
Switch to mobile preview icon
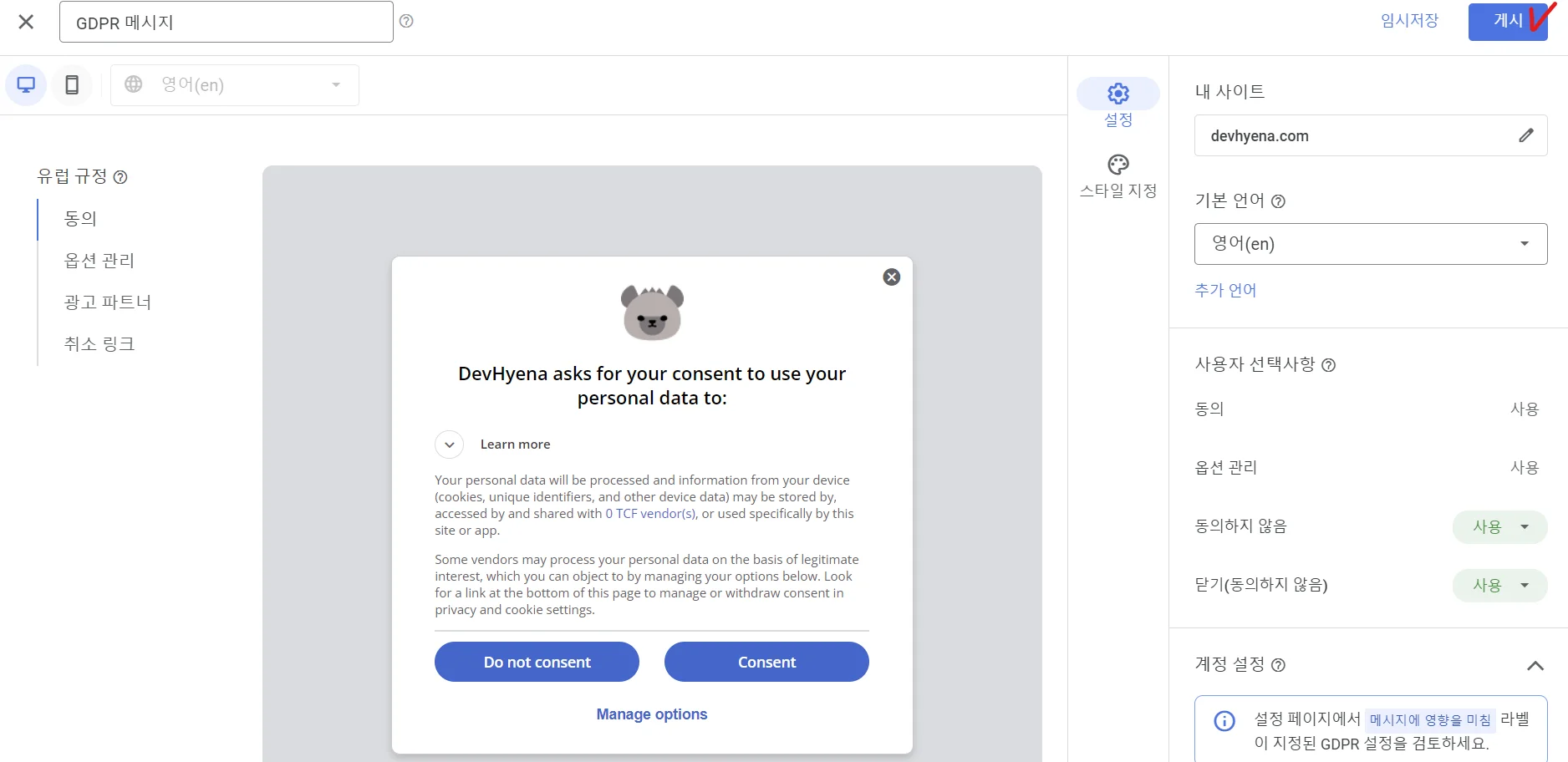[x=72, y=85]
